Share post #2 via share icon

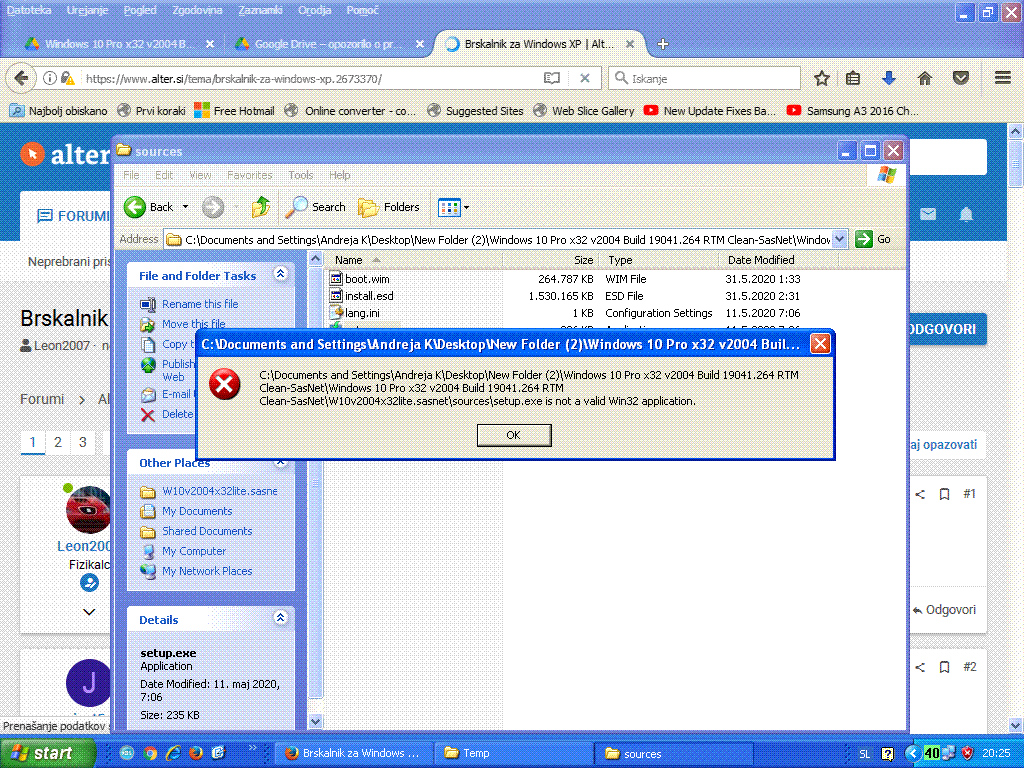tap(920, 667)
